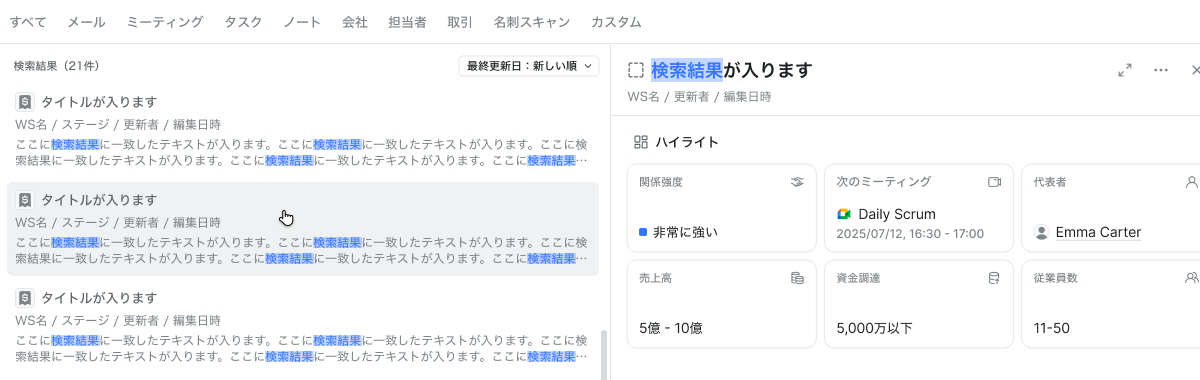This screenshot has height=380, width=1200.
Task: Open the カスタム tab
Action: [616, 22]
